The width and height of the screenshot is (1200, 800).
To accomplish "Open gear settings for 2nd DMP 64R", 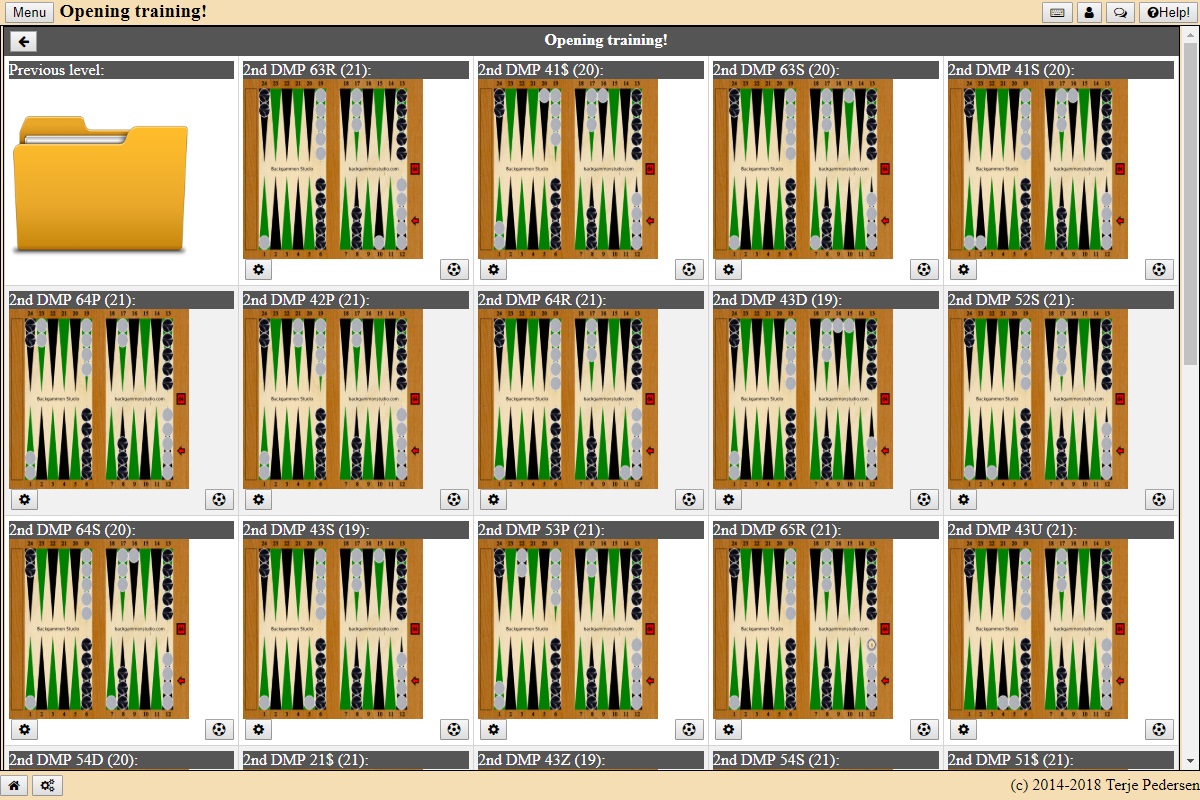I will click(494, 499).
